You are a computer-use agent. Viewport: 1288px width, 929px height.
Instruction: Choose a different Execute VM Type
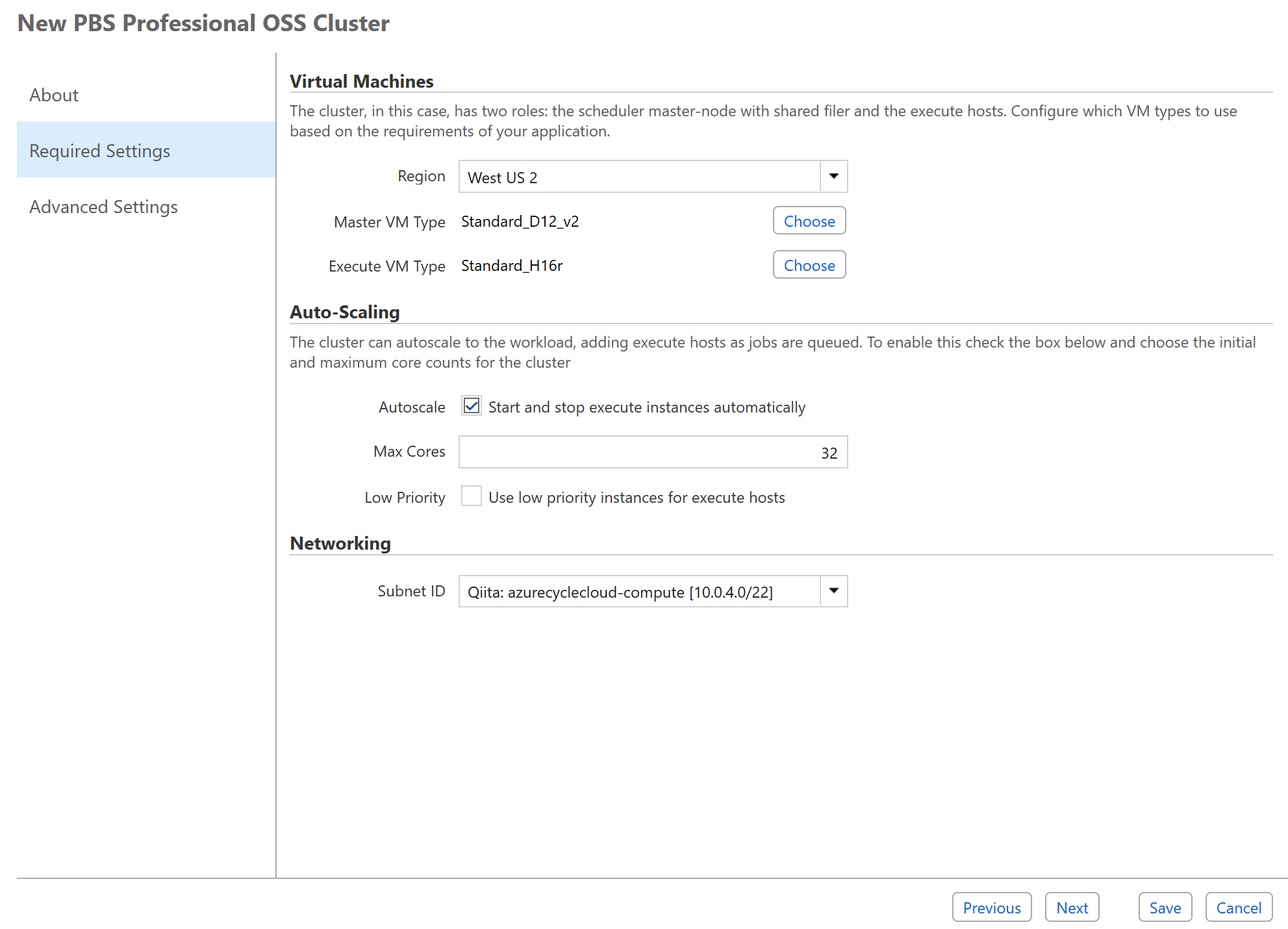(809, 265)
